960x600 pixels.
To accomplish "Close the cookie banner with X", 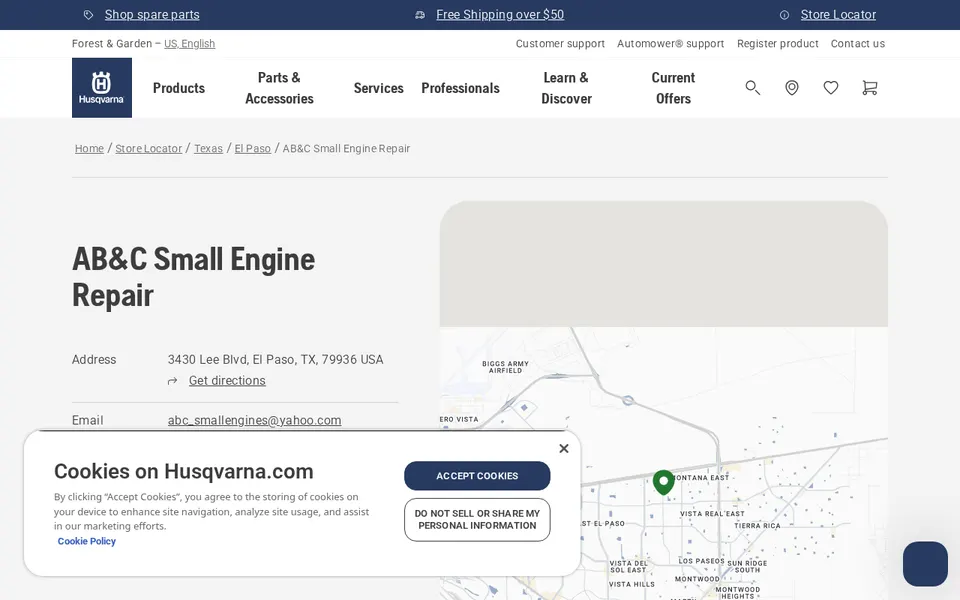I will click(x=564, y=449).
